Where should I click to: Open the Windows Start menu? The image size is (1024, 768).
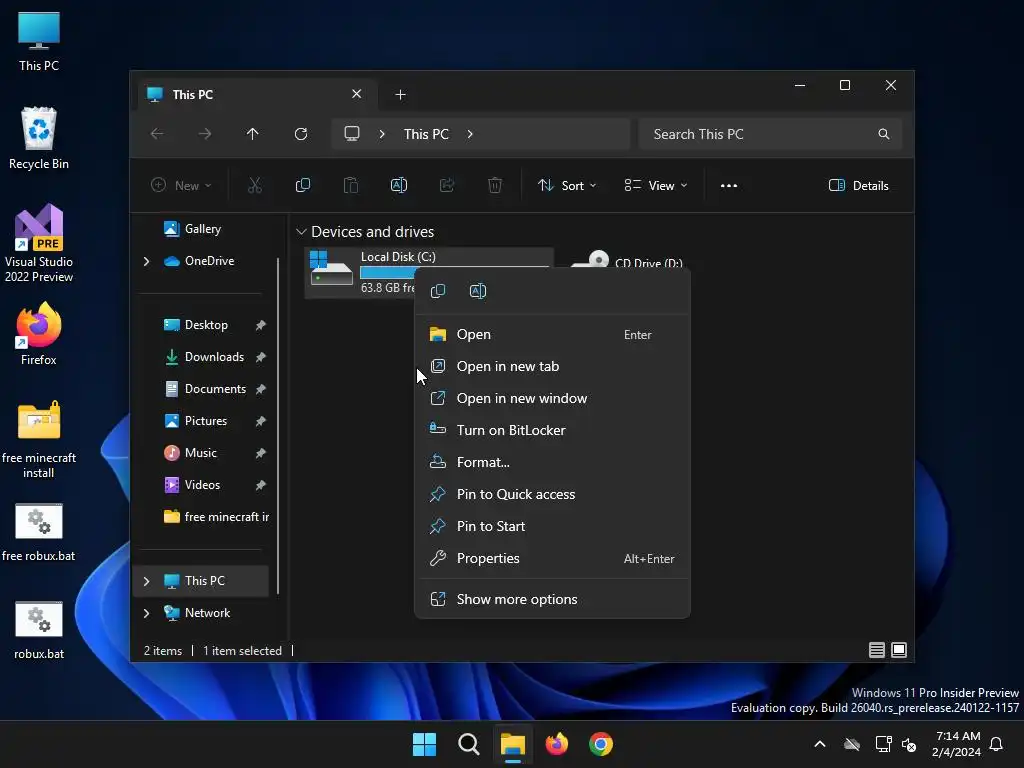pos(424,744)
